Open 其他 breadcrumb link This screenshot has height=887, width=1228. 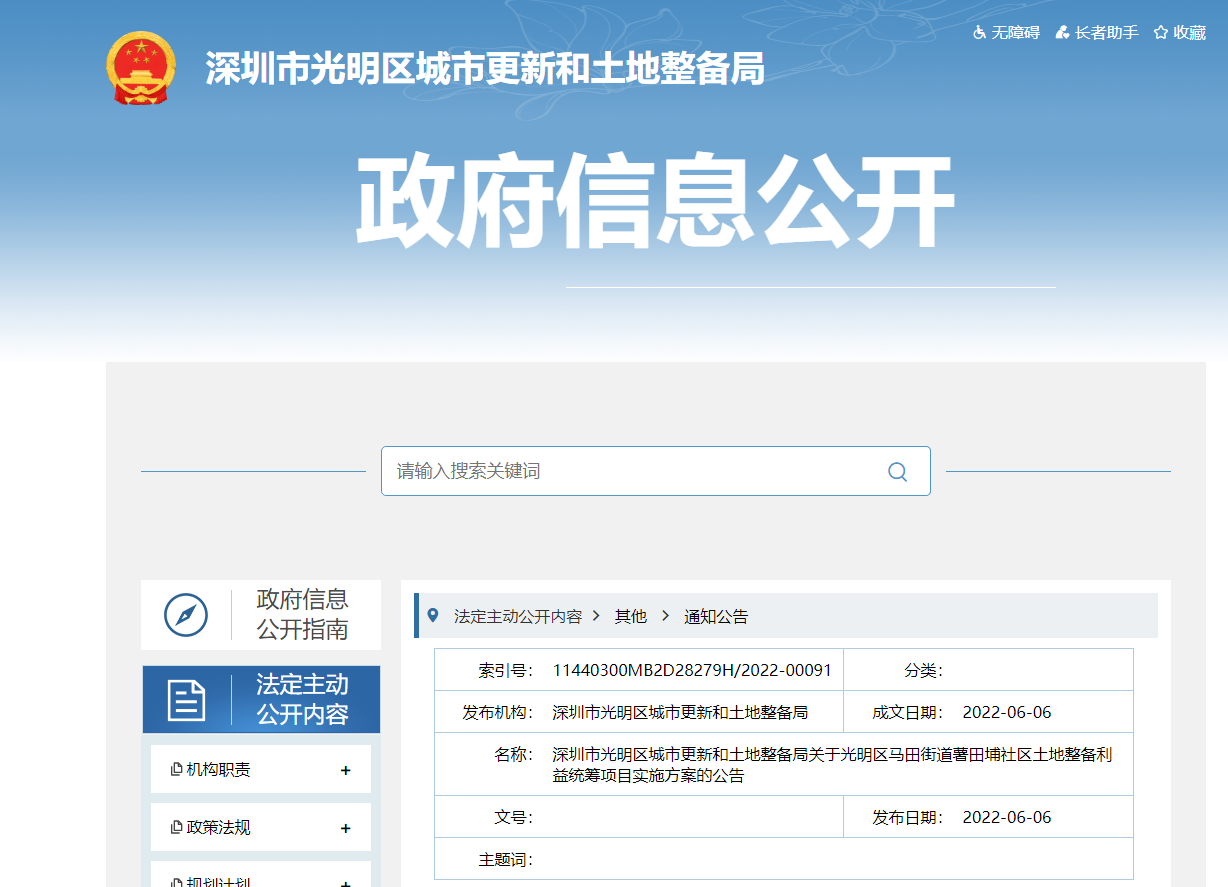point(630,617)
